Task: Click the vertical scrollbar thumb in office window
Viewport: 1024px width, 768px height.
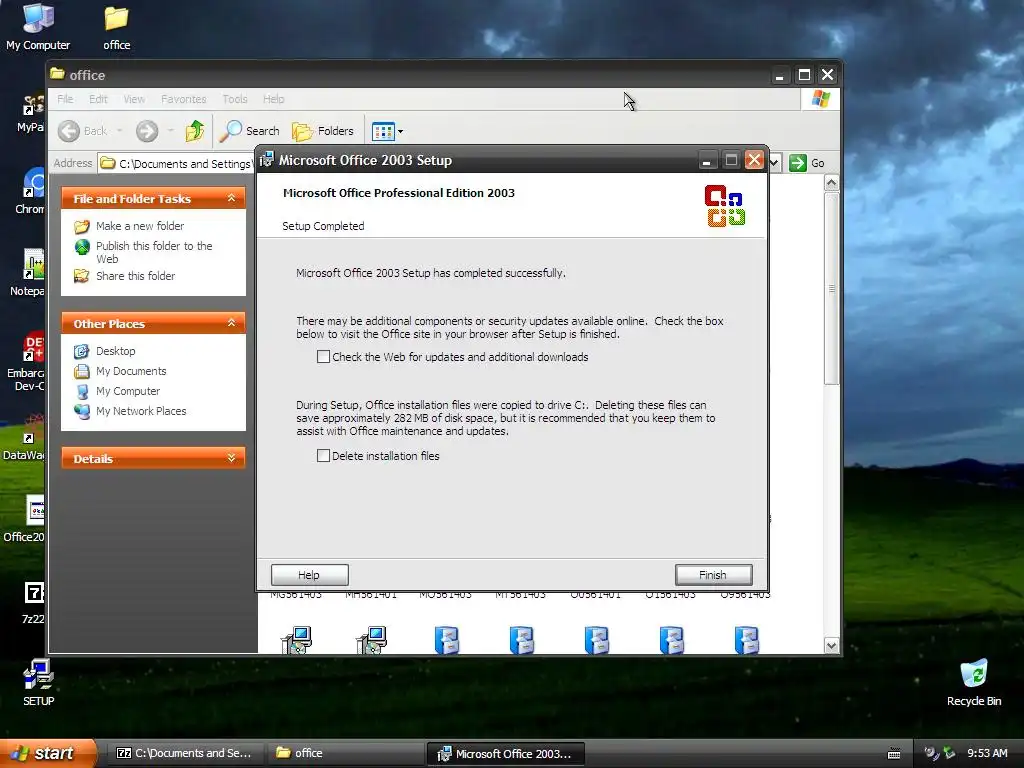Action: click(831, 289)
